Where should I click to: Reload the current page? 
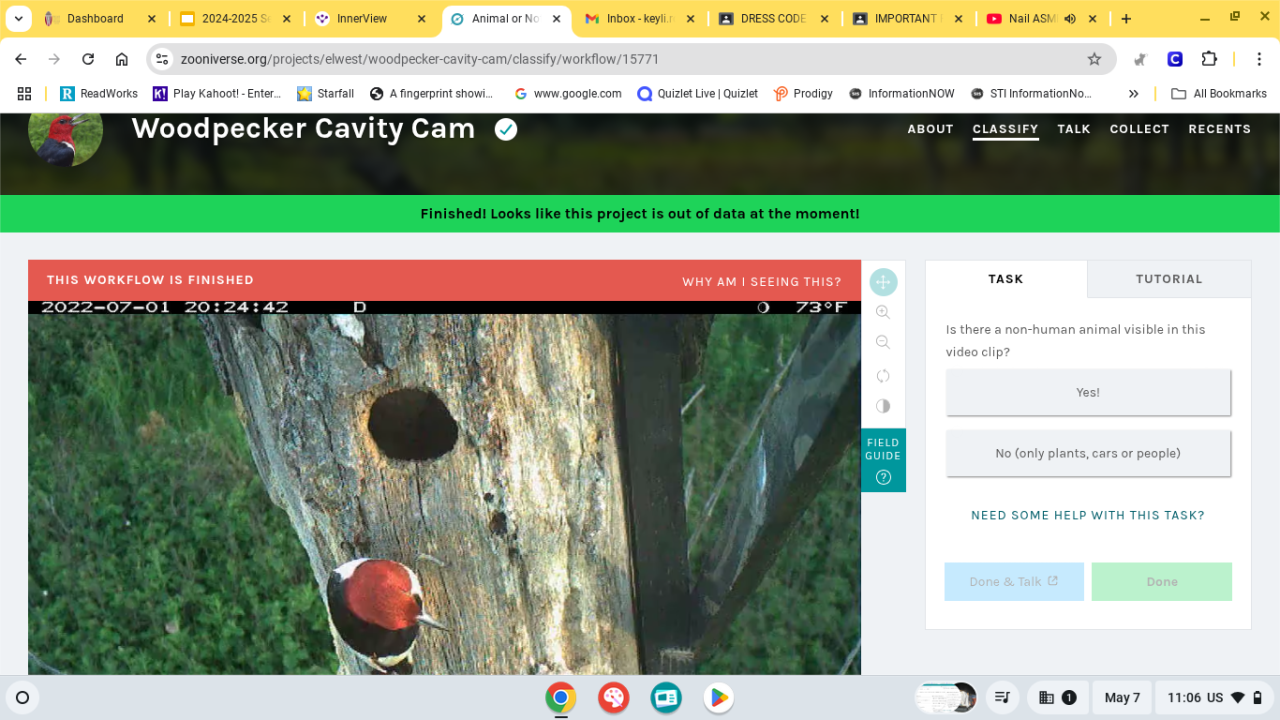[88, 59]
